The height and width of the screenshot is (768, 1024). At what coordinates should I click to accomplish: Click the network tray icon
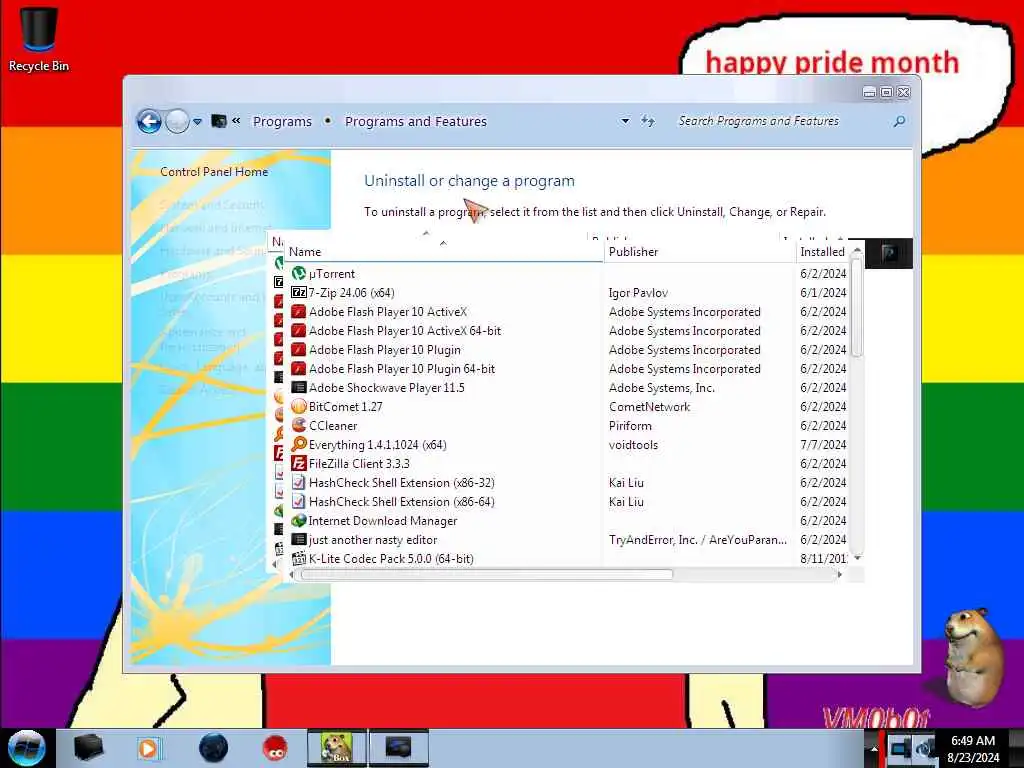900,748
